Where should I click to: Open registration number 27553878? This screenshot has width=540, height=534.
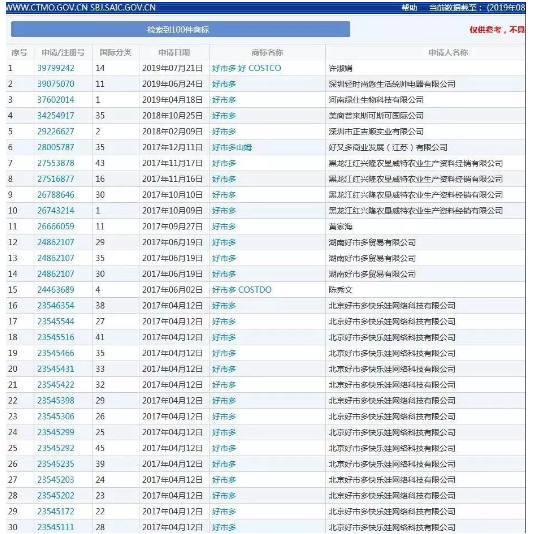[x=56, y=163]
